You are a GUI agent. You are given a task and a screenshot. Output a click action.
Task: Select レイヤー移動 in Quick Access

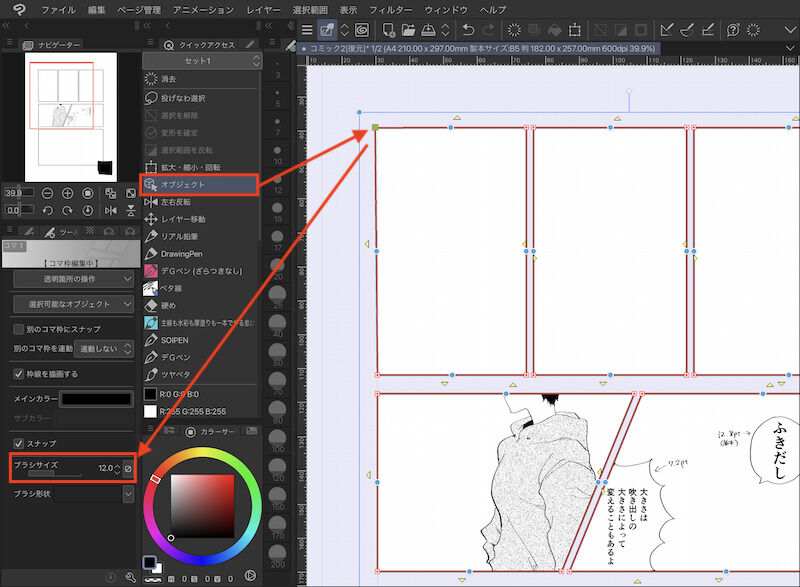coord(201,219)
